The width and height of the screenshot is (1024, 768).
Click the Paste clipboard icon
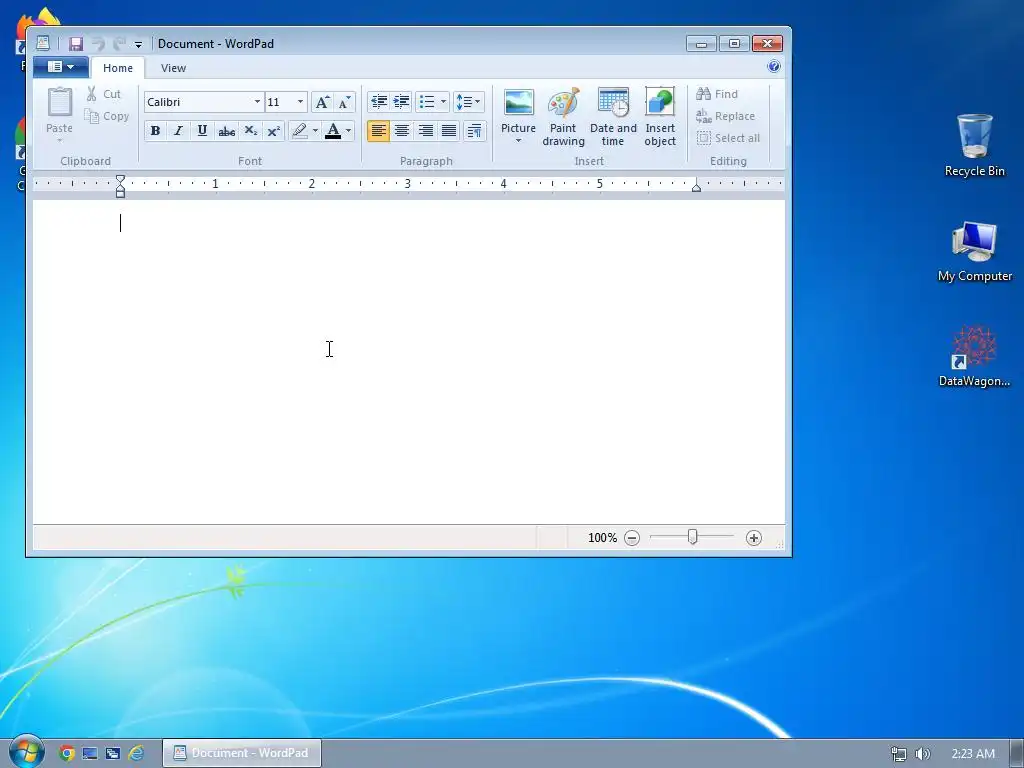(x=59, y=103)
